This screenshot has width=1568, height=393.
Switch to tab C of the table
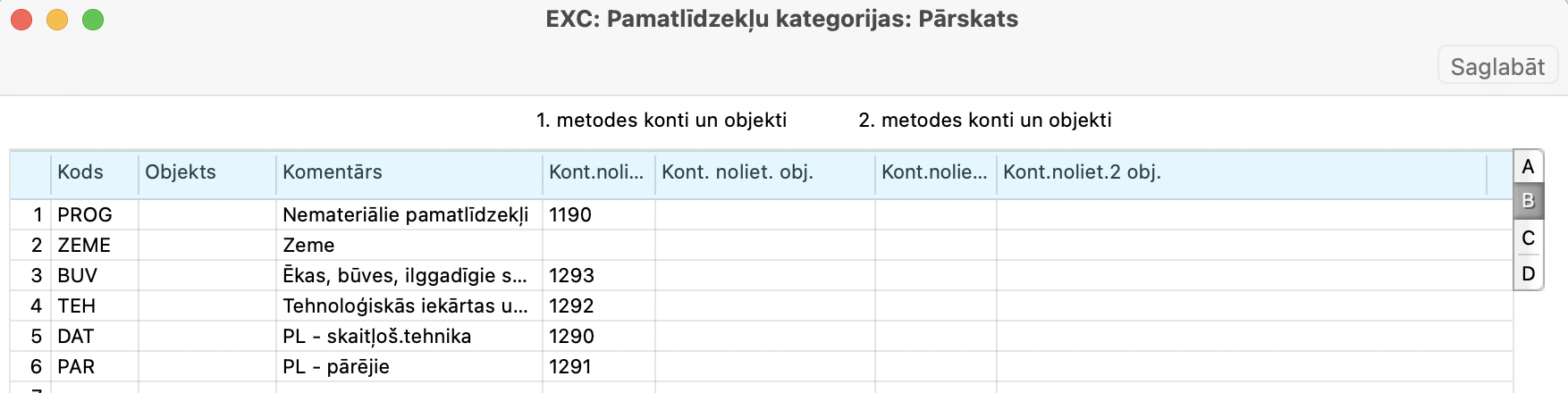click(x=1528, y=238)
